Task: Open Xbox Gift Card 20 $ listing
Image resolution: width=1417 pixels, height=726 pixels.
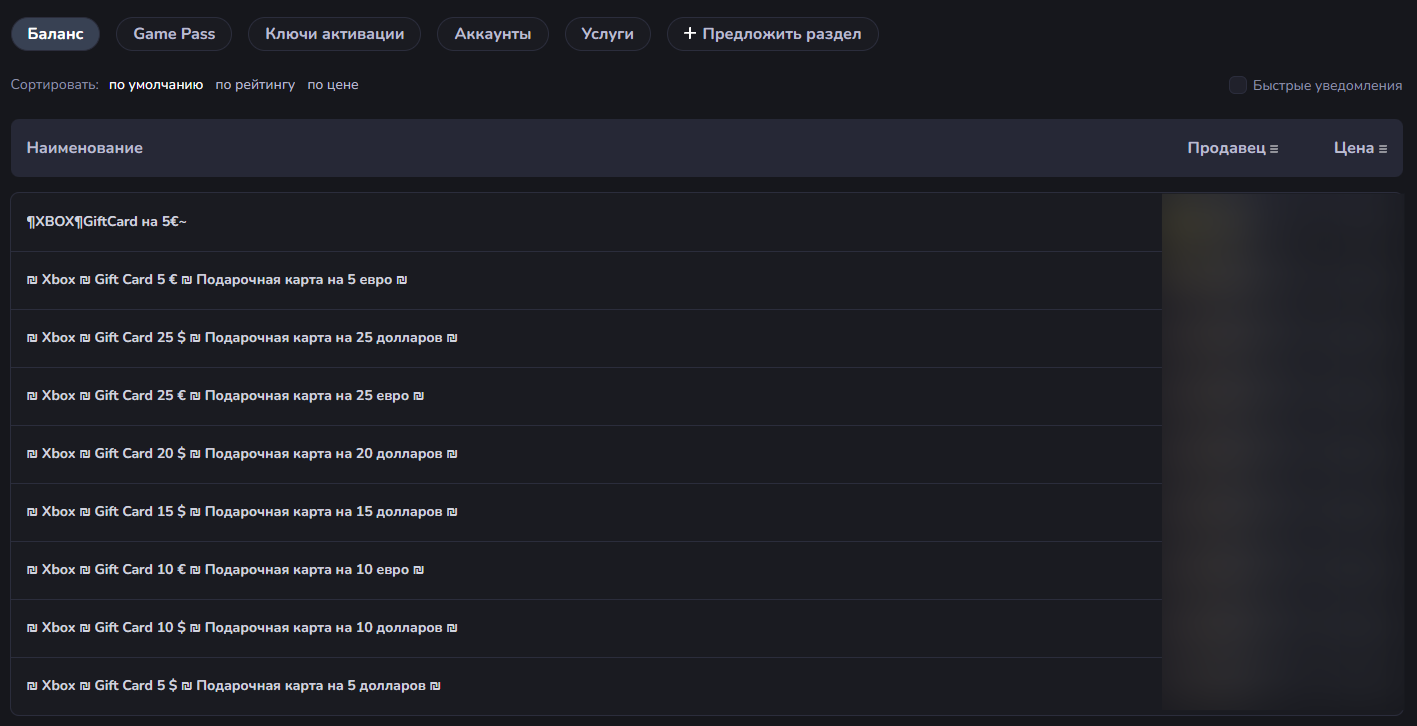Action: coord(707,454)
